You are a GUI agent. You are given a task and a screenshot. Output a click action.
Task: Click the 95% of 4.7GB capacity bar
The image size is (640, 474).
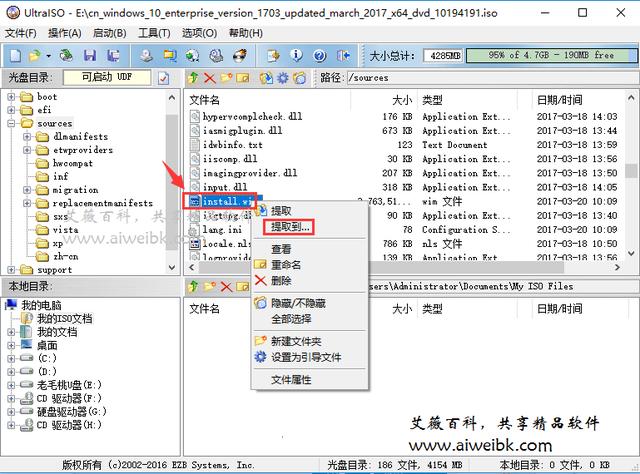pos(551,56)
